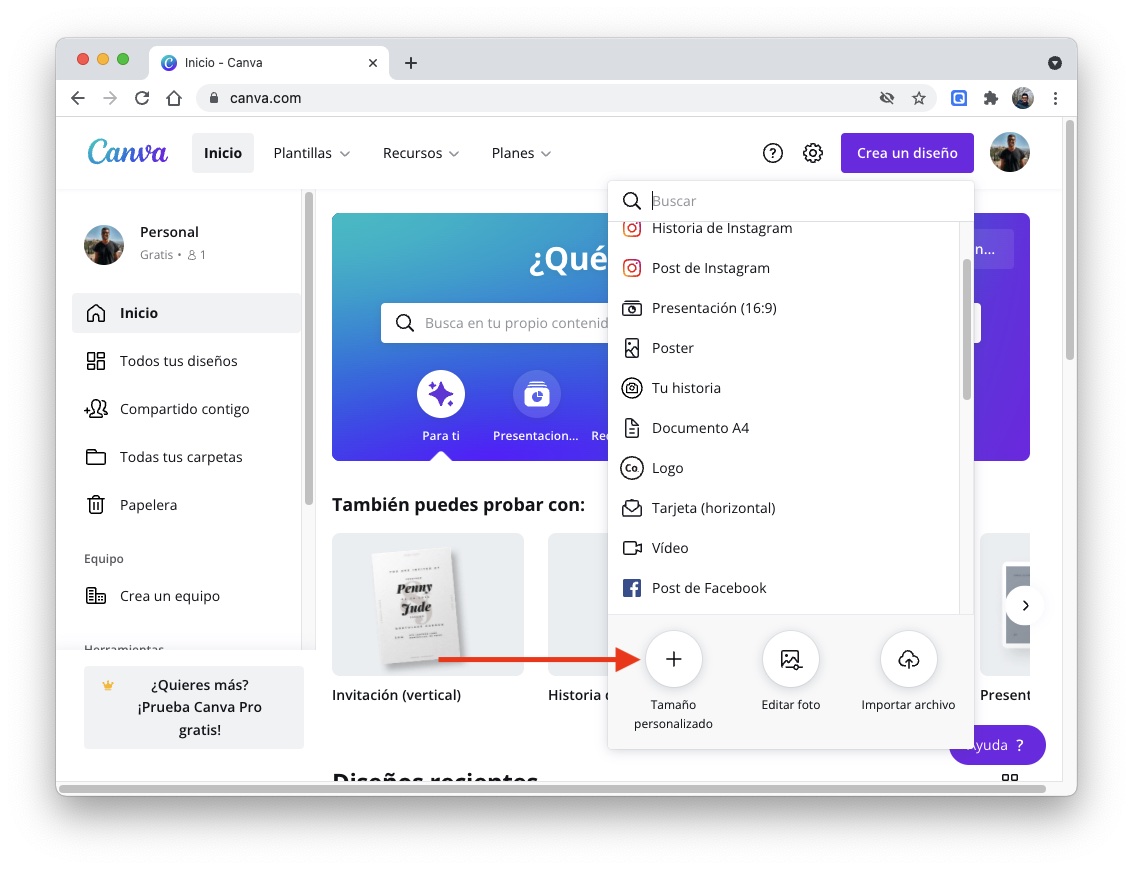Image resolution: width=1133 pixels, height=870 pixels.
Task: Select the Para ti sparkle icon
Action: 441,395
